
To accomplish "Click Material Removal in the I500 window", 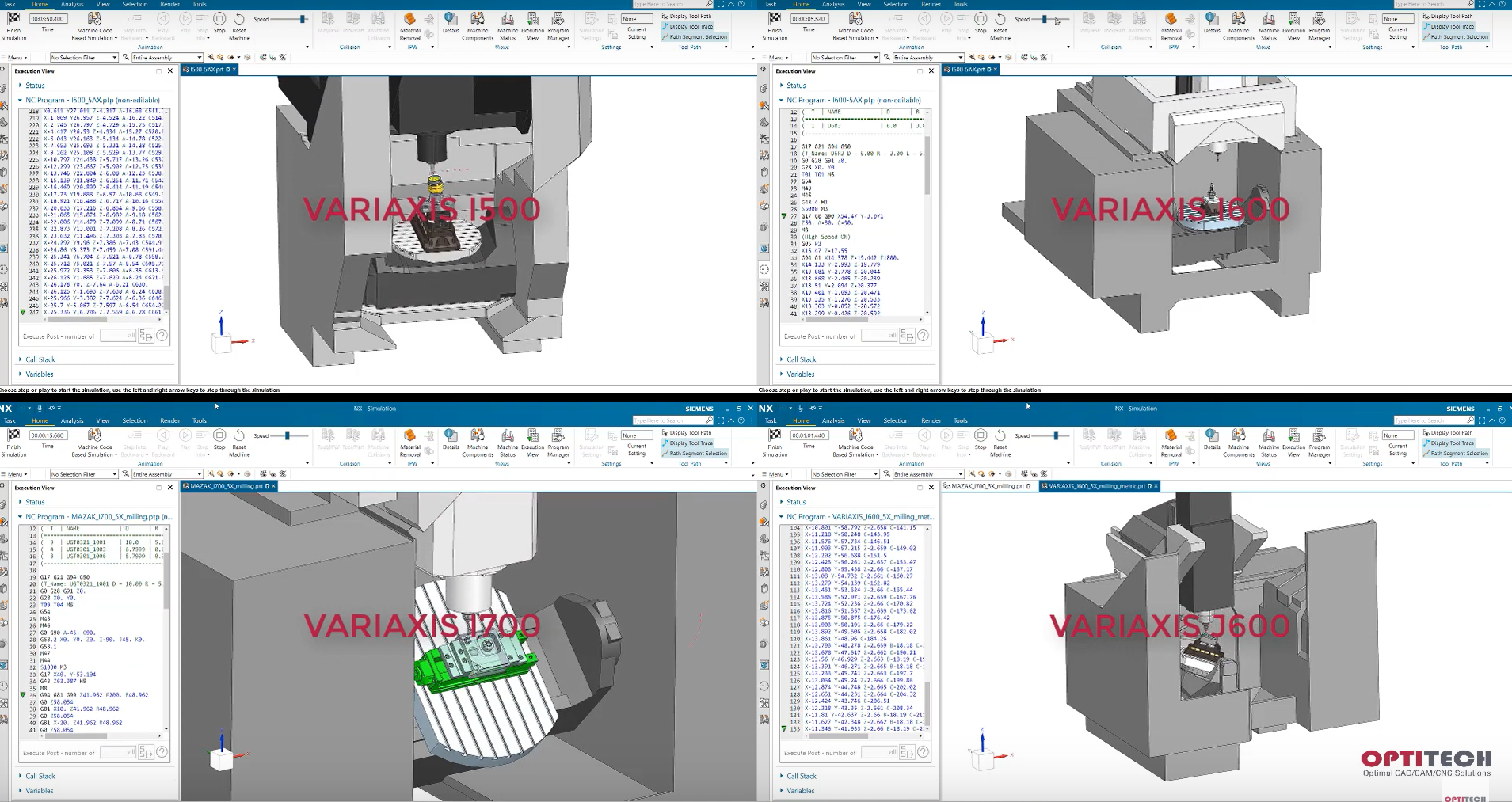I will [x=410, y=26].
